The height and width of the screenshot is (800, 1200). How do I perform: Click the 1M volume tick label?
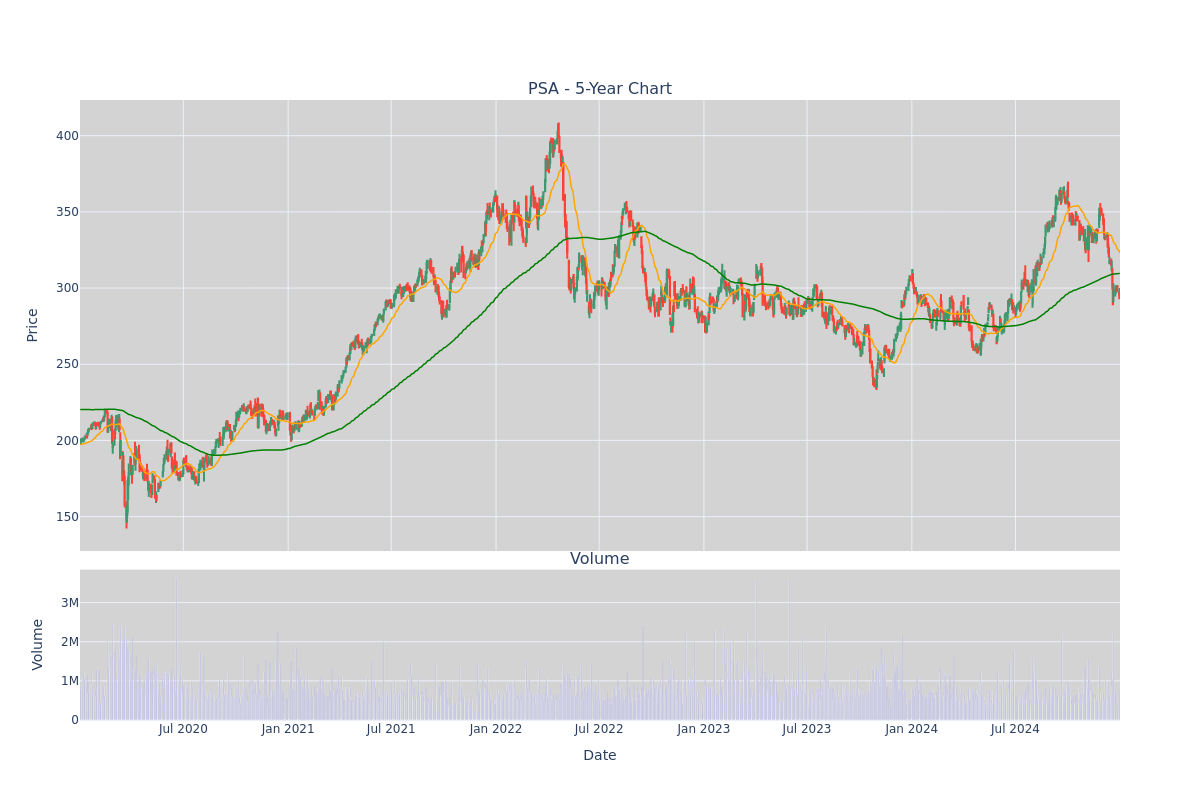tap(70, 681)
